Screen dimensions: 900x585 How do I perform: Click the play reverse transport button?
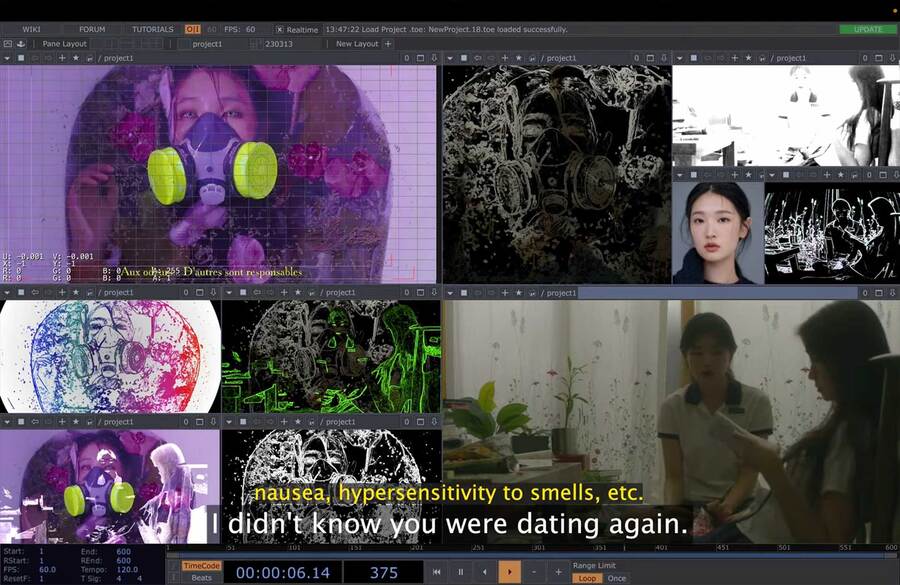click(x=485, y=572)
